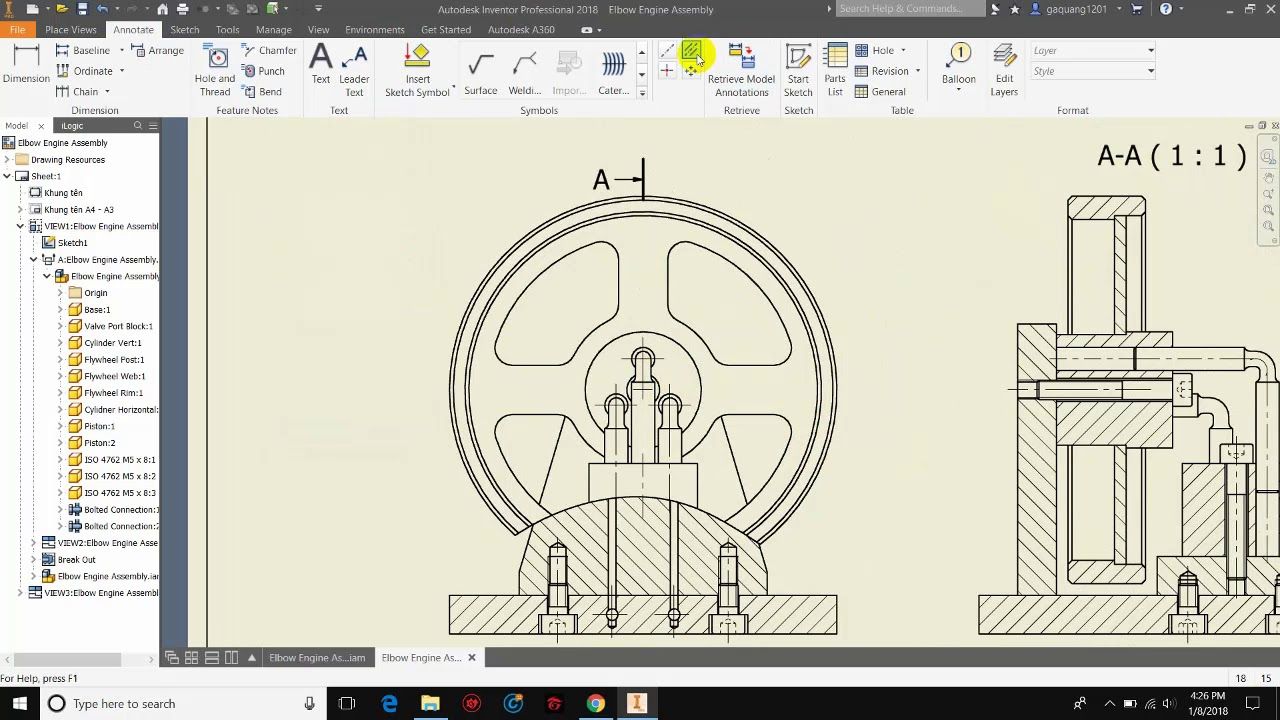This screenshot has width=1280, height=720.
Task: Select the Caterpillar weld symbol tool
Action: coord(612,70)
